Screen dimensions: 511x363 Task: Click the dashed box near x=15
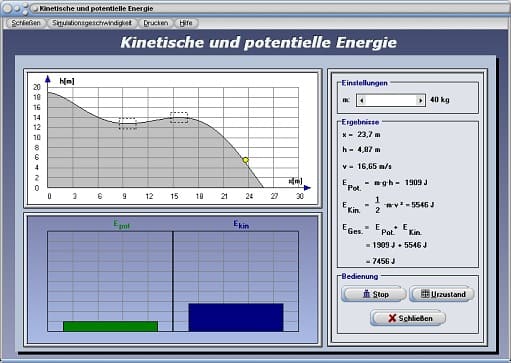(x=179, y=117)
